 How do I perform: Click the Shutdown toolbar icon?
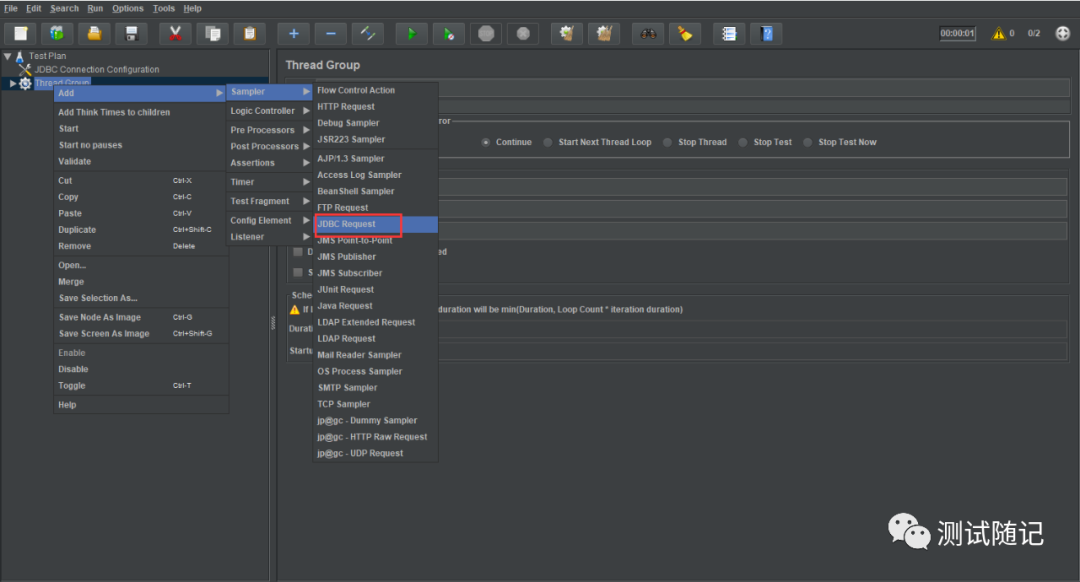523,33
